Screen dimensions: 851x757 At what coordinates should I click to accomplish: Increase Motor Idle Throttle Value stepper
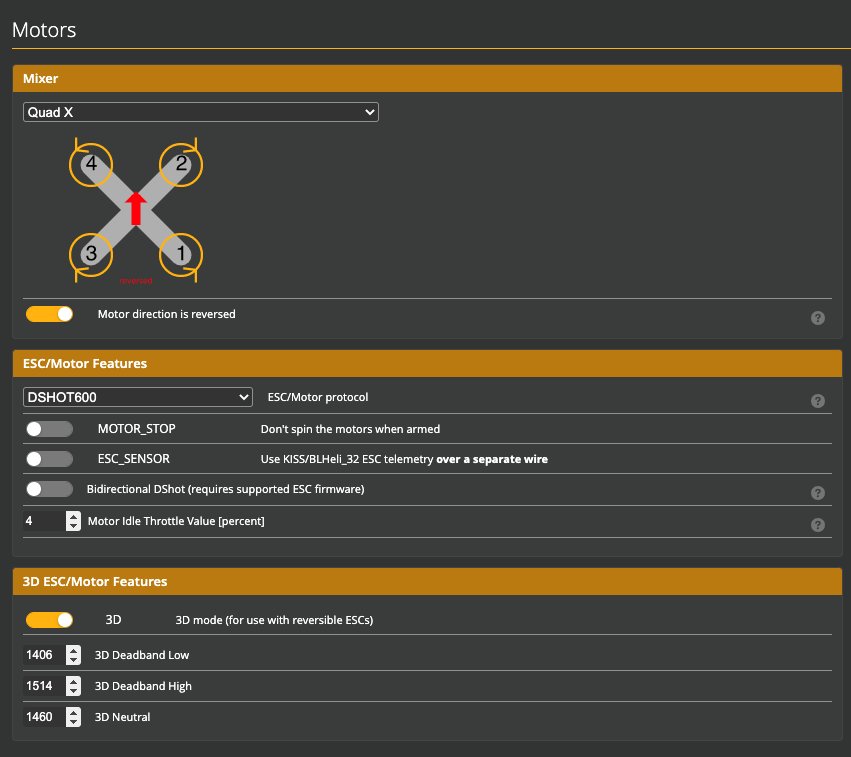(x=73, y=516)
